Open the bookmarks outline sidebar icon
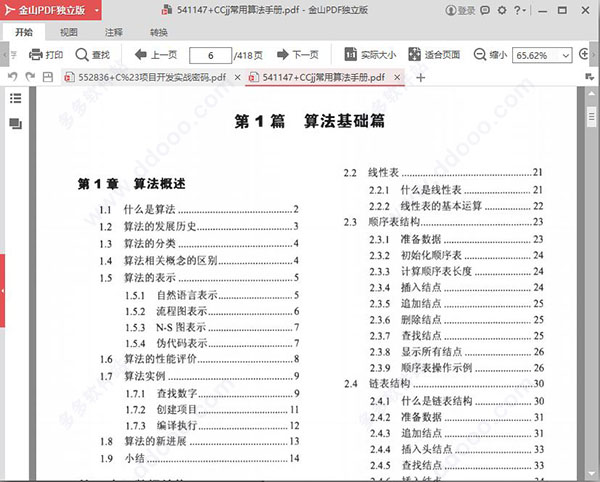The width and height of the screenshot is (600, 482). tap(16, 99)
